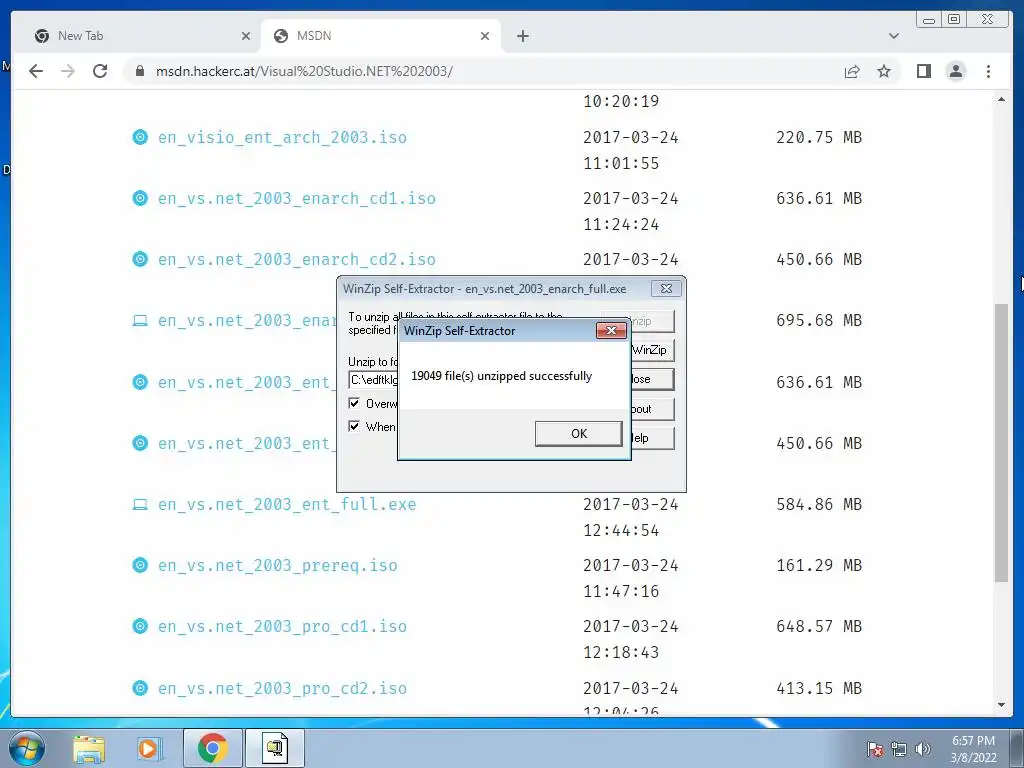This screenshot has width=1024, height=768.
Task: Close the WinZip Self-Extractor message box
Action: click(611, 330)
